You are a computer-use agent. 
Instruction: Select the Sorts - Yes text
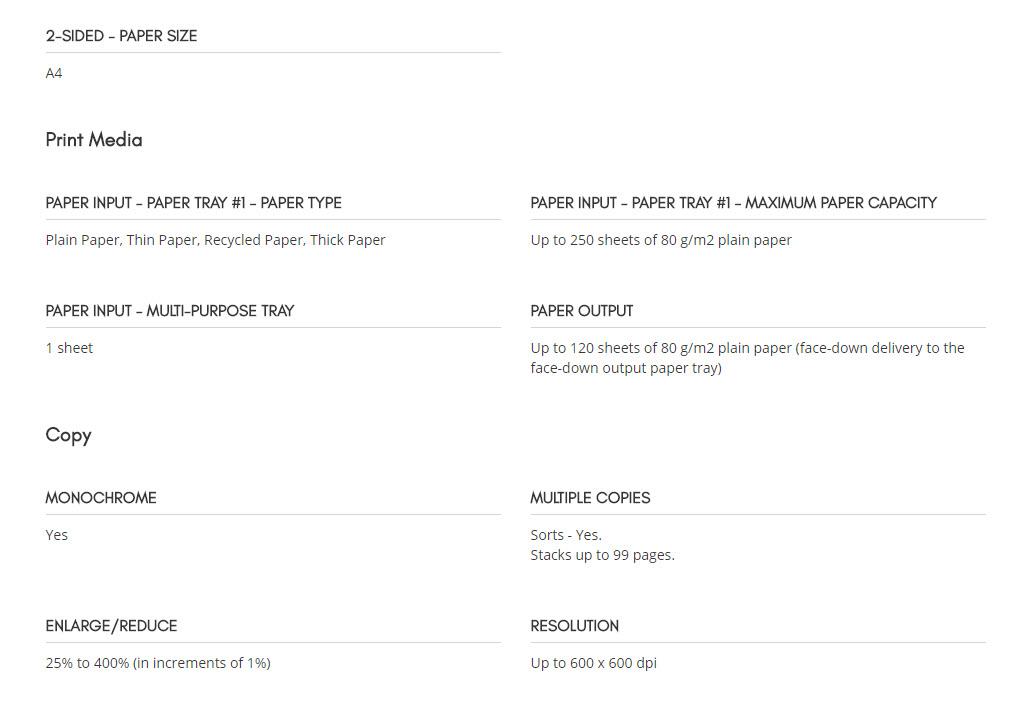pos(566,535)
